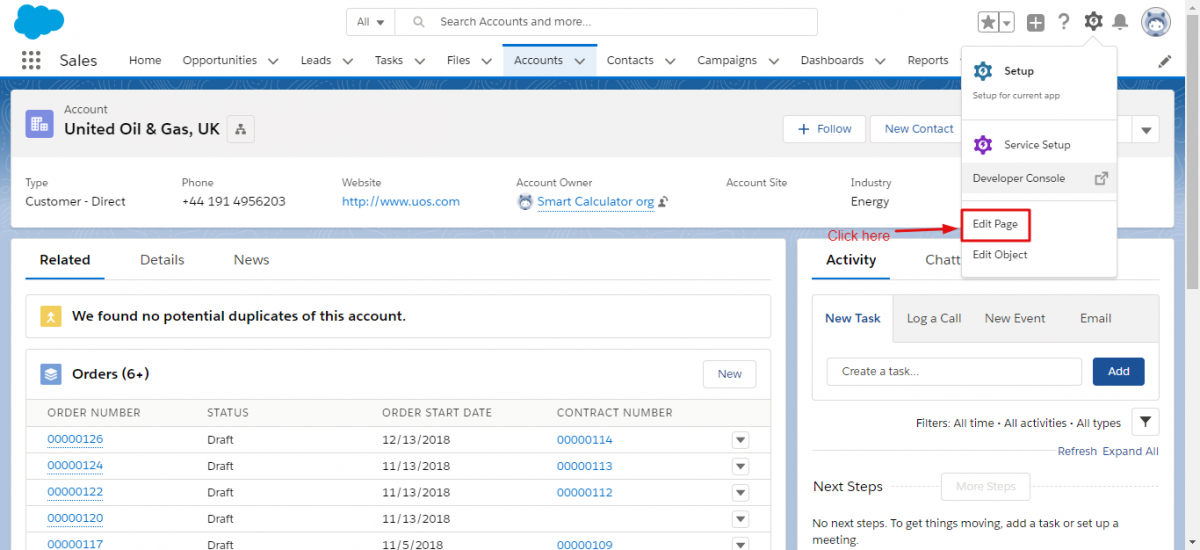Screen dimensions: 1200x550
Task: Open the Dashboards navigation tab
Action: [x=832, y=60]
